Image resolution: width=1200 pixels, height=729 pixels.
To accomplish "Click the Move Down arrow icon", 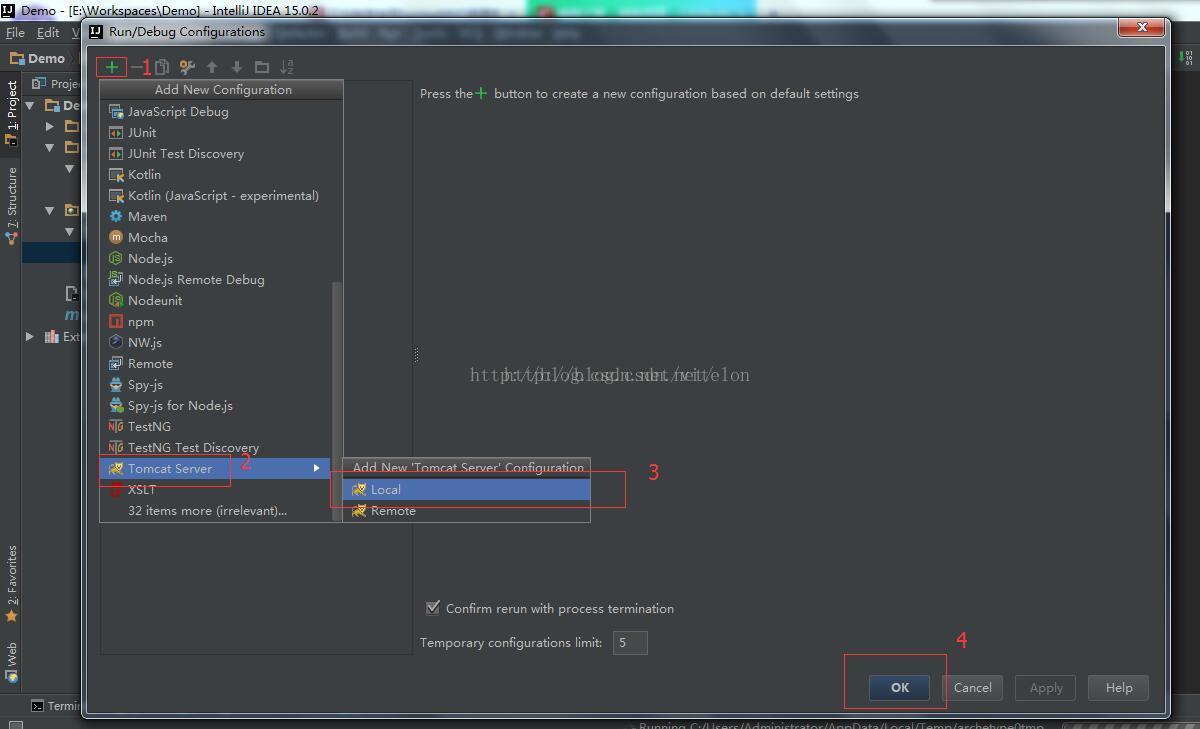I will coord(237,67).
